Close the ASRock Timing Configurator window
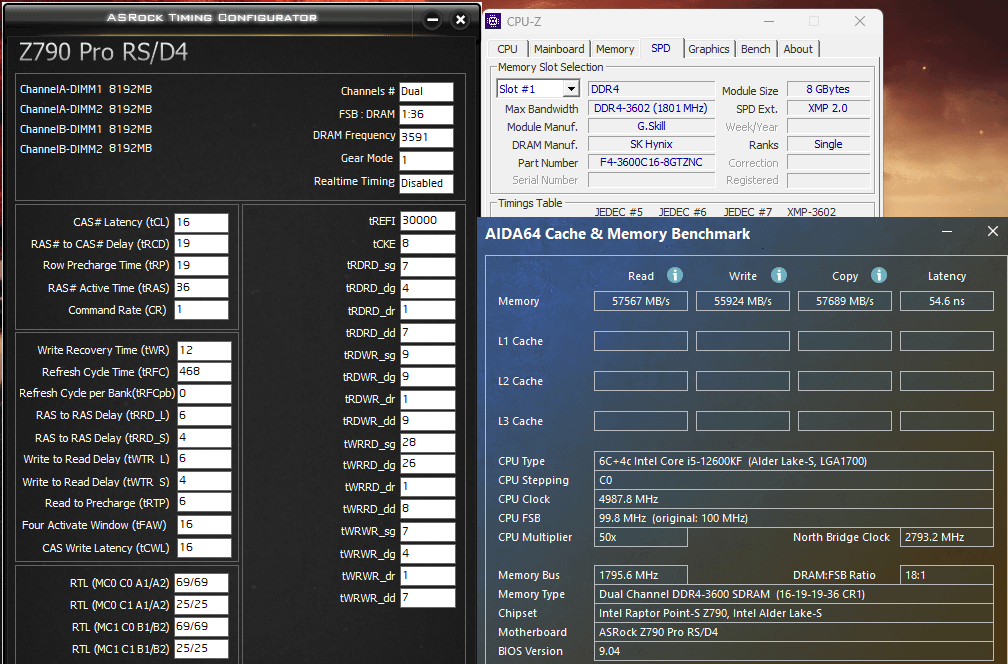This screenshot has height=664, width=1008. (460, 20)
